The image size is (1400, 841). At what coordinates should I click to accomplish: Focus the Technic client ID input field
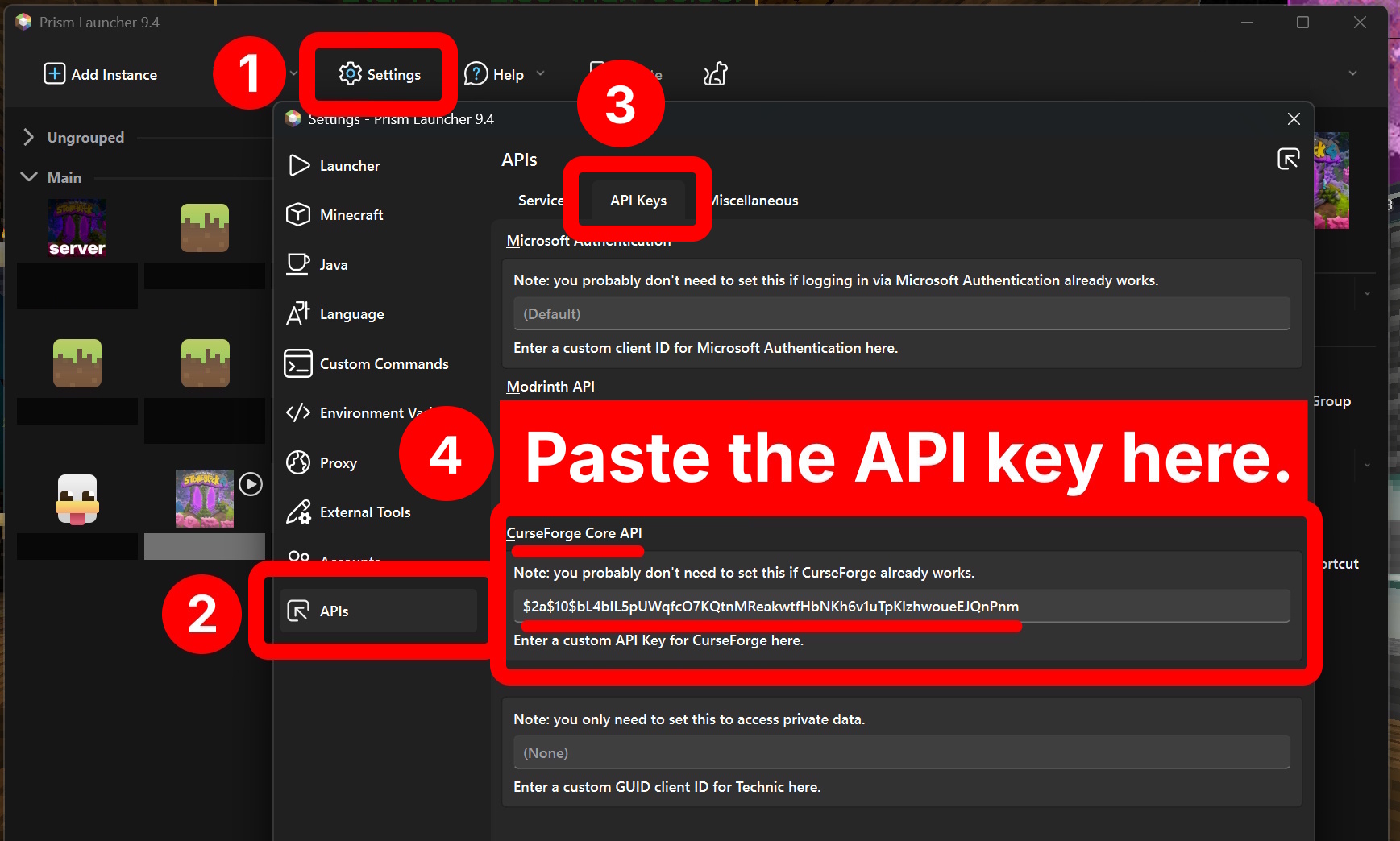click(x=901, y=753)
